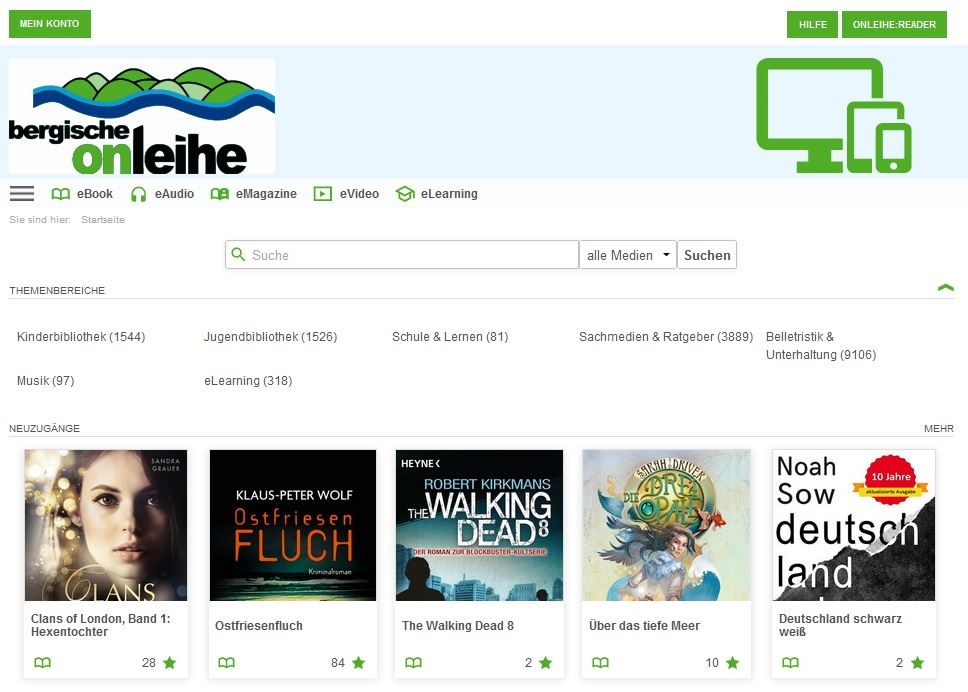Click the rating count 10 for Über das tiefe Meer
Viewport: 968px width, 692px height.
(x=712, y=663)
